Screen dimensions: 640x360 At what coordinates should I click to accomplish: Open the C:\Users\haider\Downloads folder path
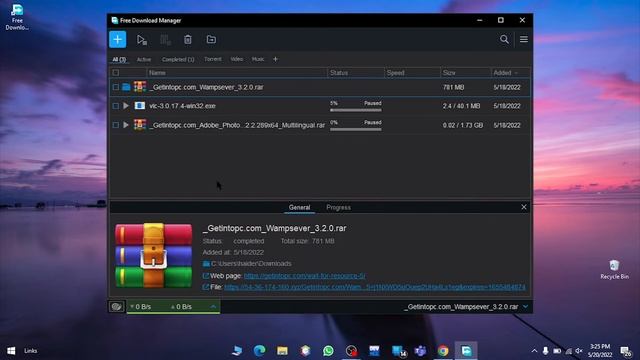click(x=251, y=264)
